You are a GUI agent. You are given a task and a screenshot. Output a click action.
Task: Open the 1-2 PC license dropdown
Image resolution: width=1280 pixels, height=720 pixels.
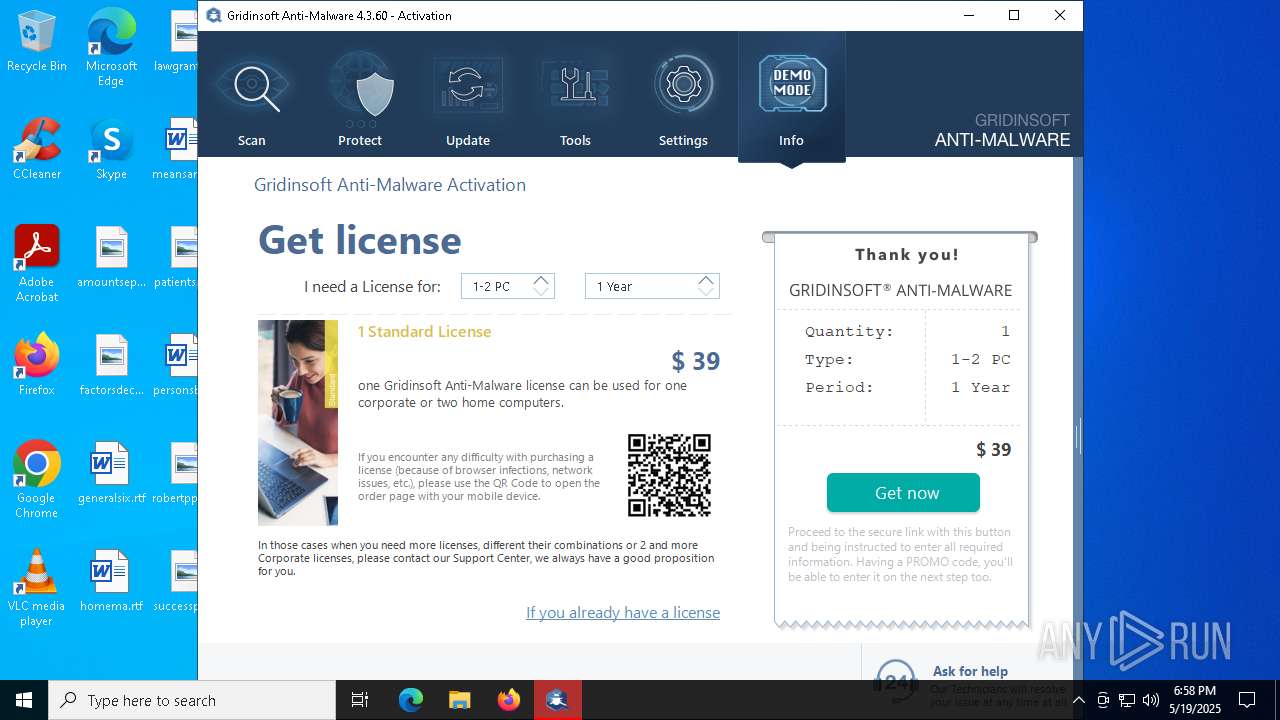coord(508,286)
